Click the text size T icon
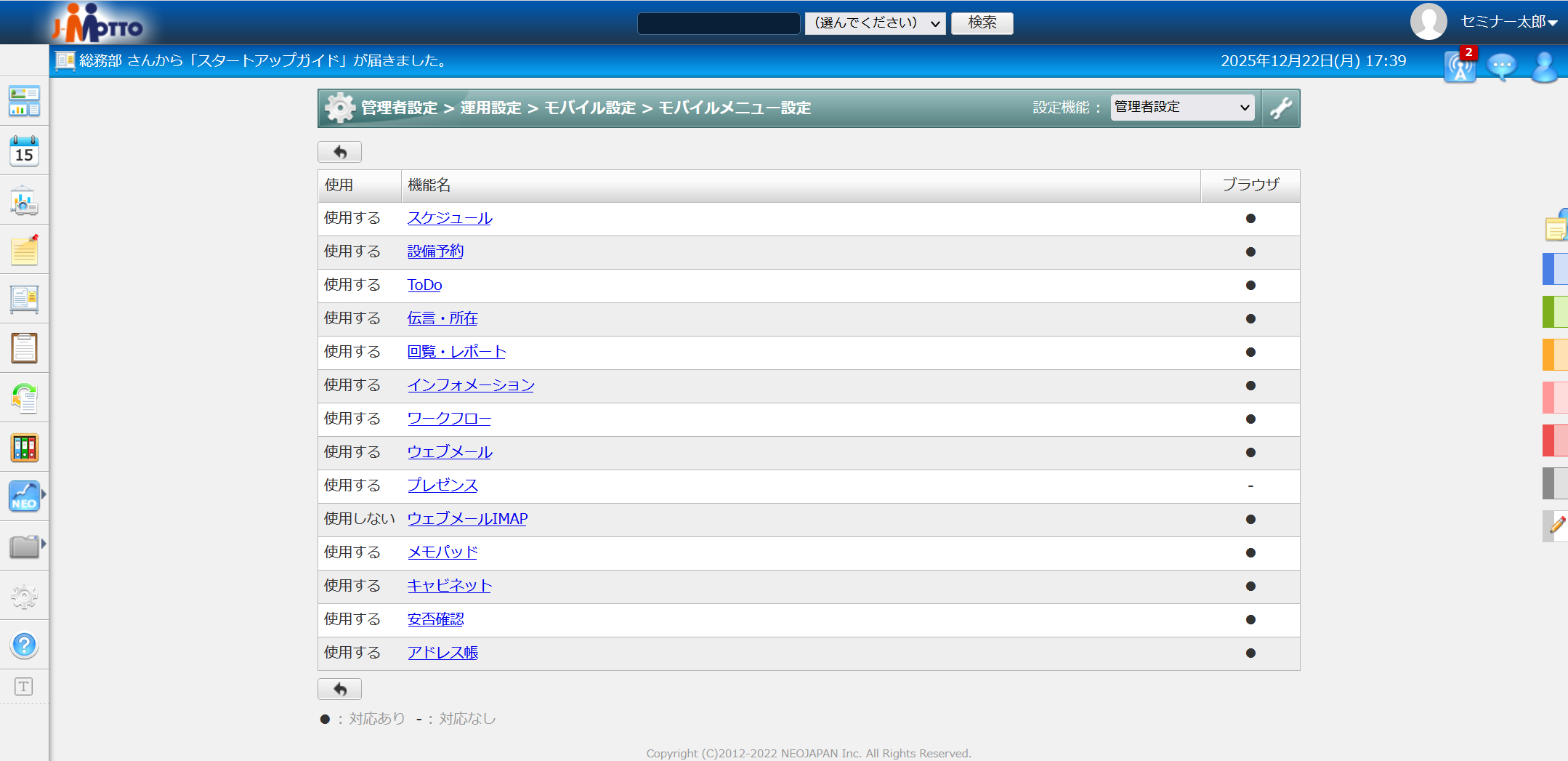Viewport: 1568px width, 761px height. 24,687
